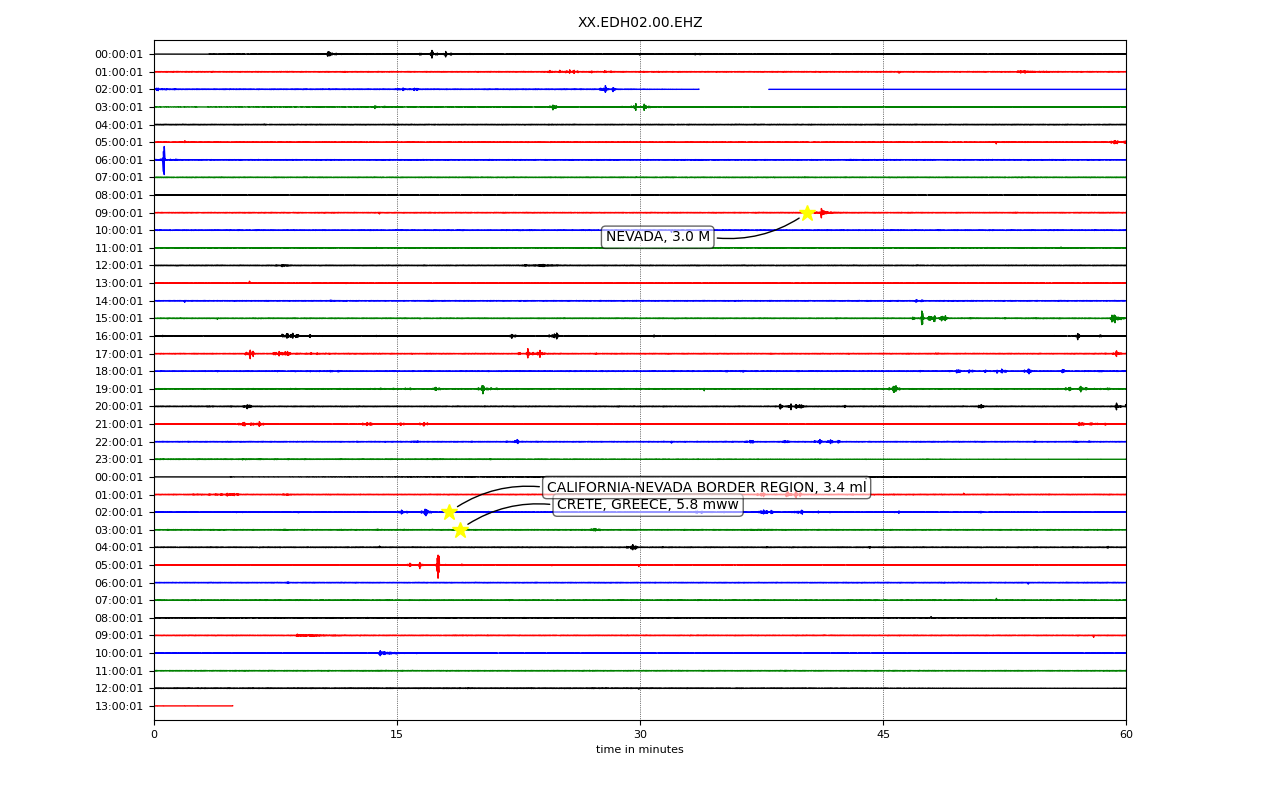Click the CRETE, GREECE, 5.8 mww label
This screenshot has width=1280, height=800.
click(x=648, y=505)
